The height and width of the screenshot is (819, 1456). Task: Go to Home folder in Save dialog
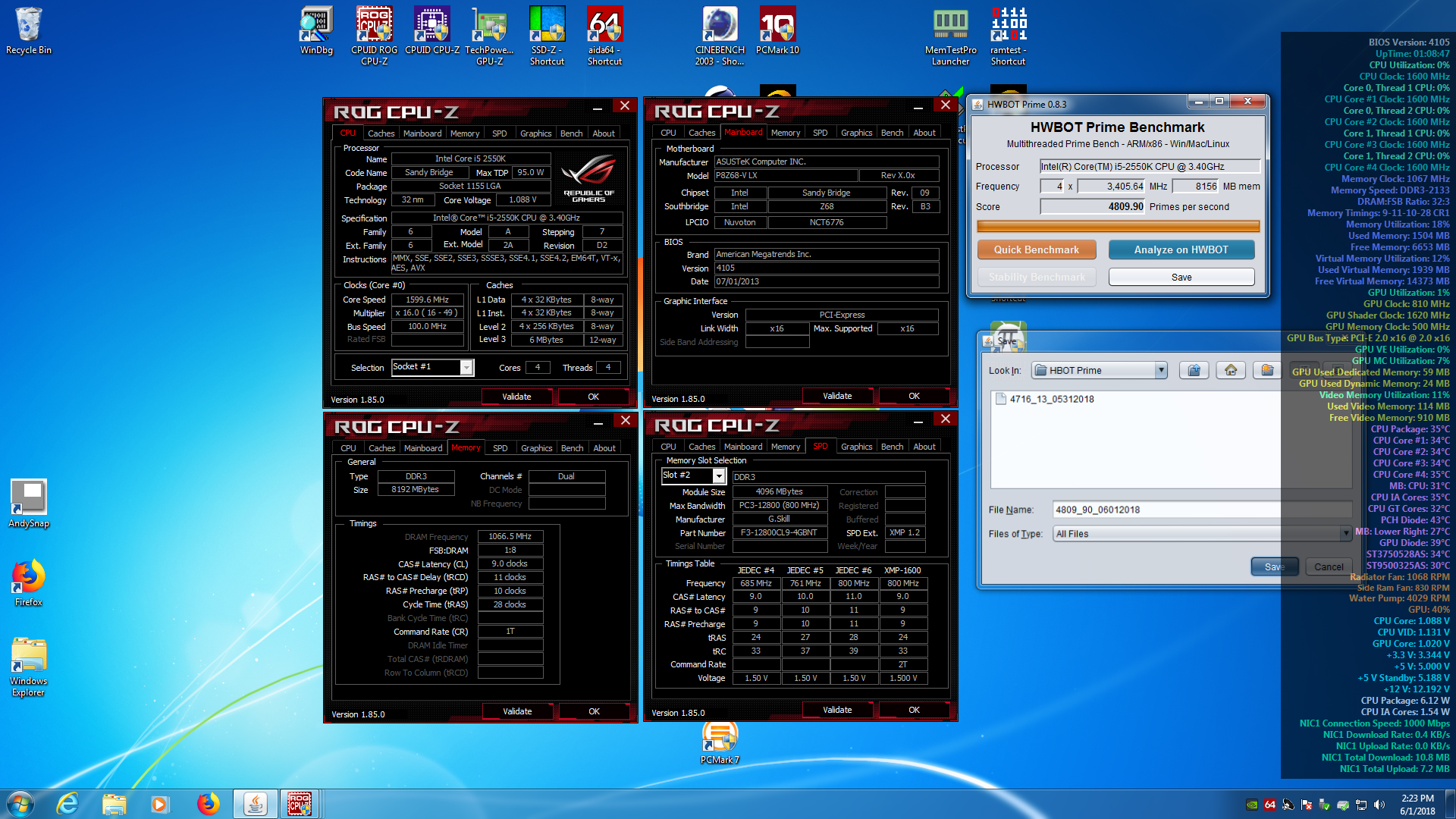[x=1231, y=370]
